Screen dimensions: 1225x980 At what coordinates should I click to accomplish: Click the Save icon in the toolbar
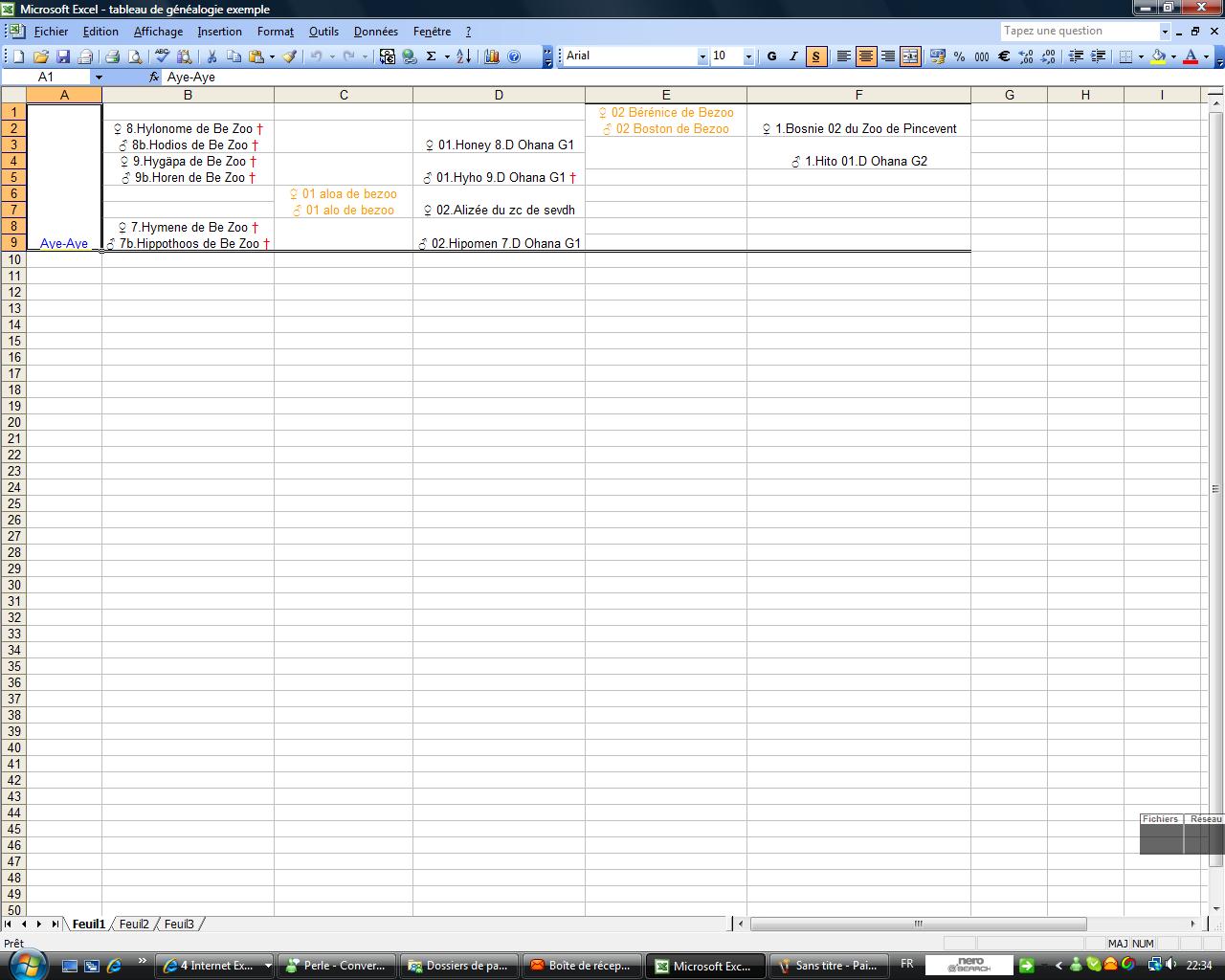[x=63, y=56]
